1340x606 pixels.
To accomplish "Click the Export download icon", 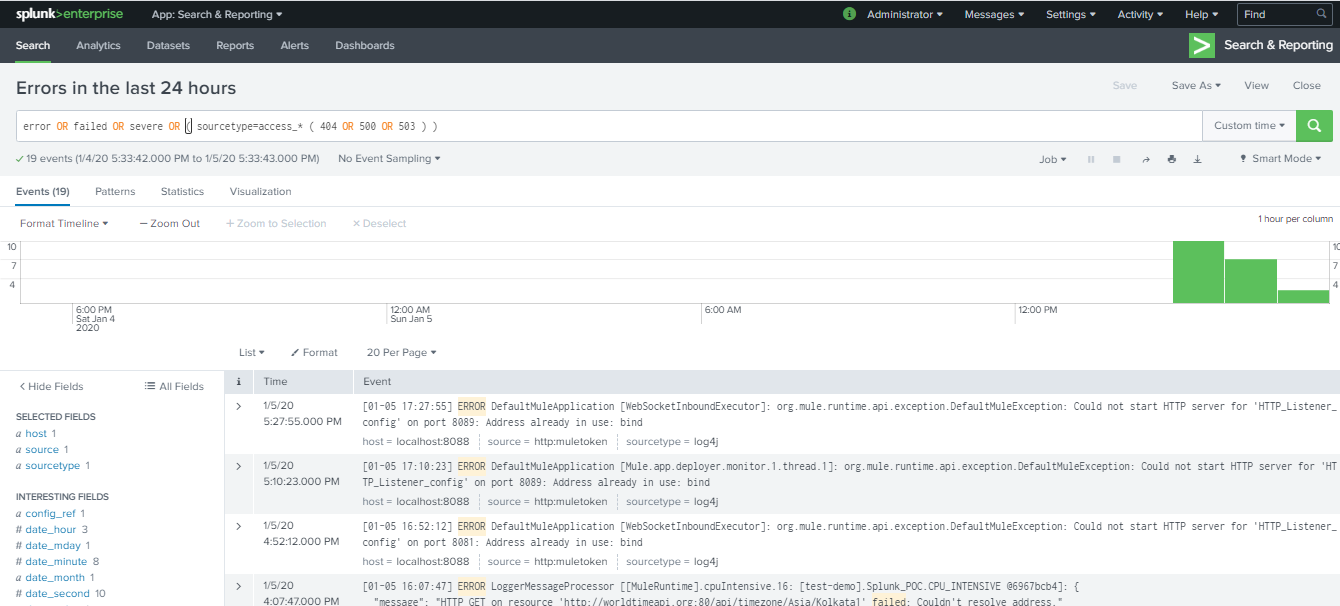I will [x=1197, y=159].
